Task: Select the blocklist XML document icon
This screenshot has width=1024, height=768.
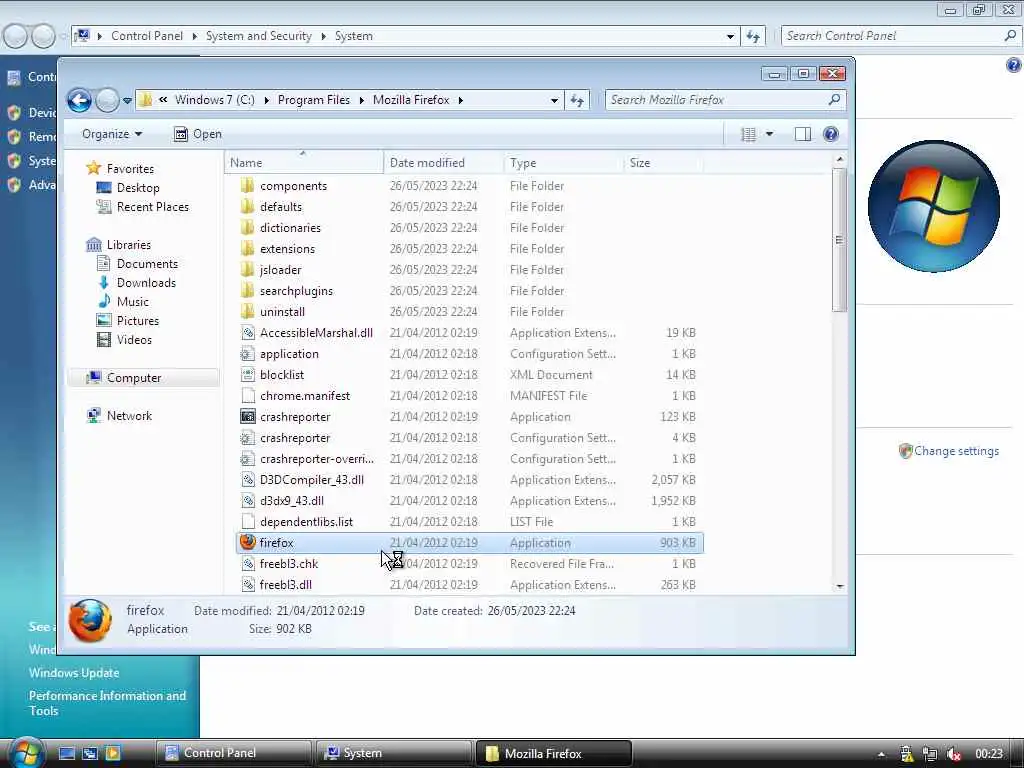Action: (x=248, y=374)
